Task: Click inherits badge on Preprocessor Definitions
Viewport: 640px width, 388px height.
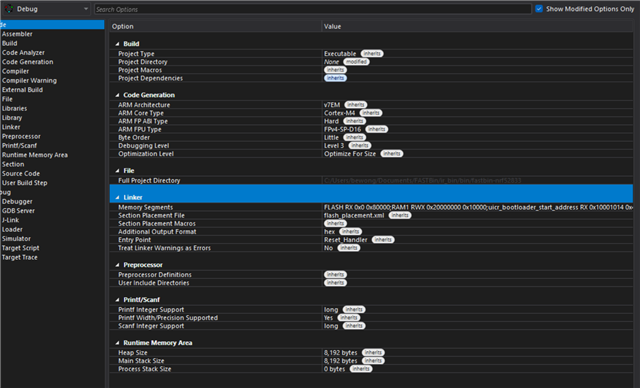Action: 335,275
